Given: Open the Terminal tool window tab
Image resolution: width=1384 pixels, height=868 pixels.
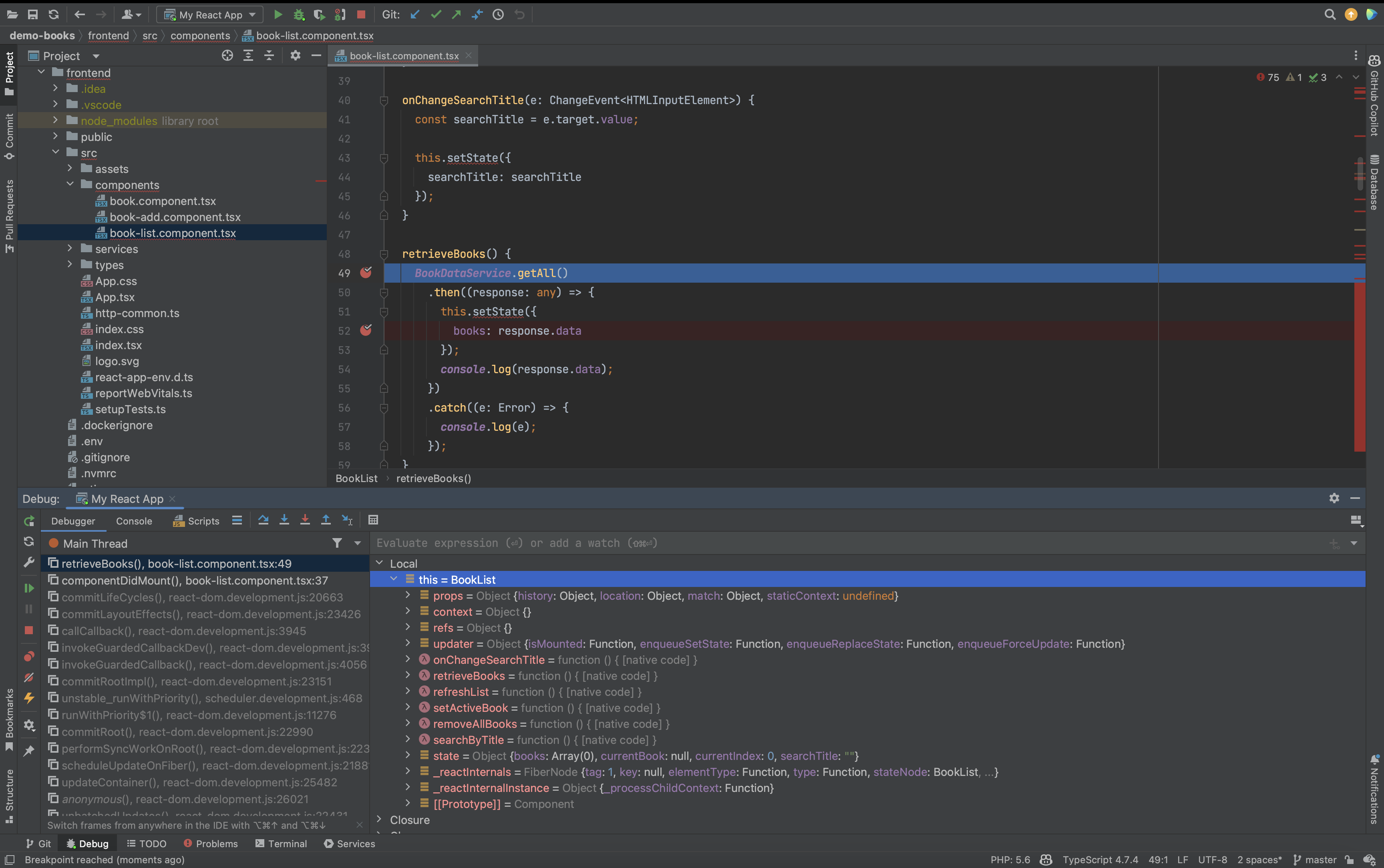Looking at the screenshot, I should pos(281,843).
